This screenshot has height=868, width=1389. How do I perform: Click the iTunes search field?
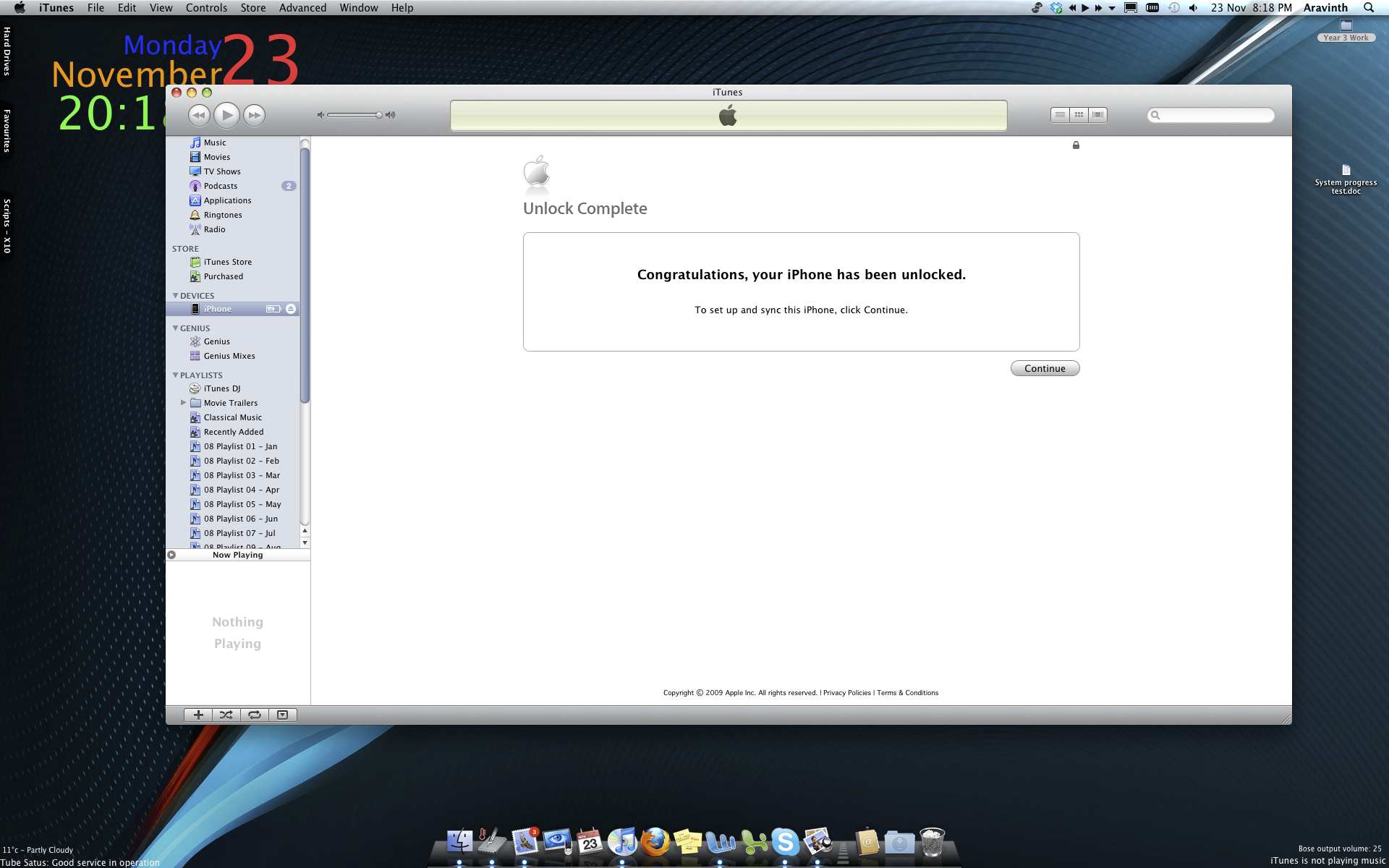[1211, 115]
